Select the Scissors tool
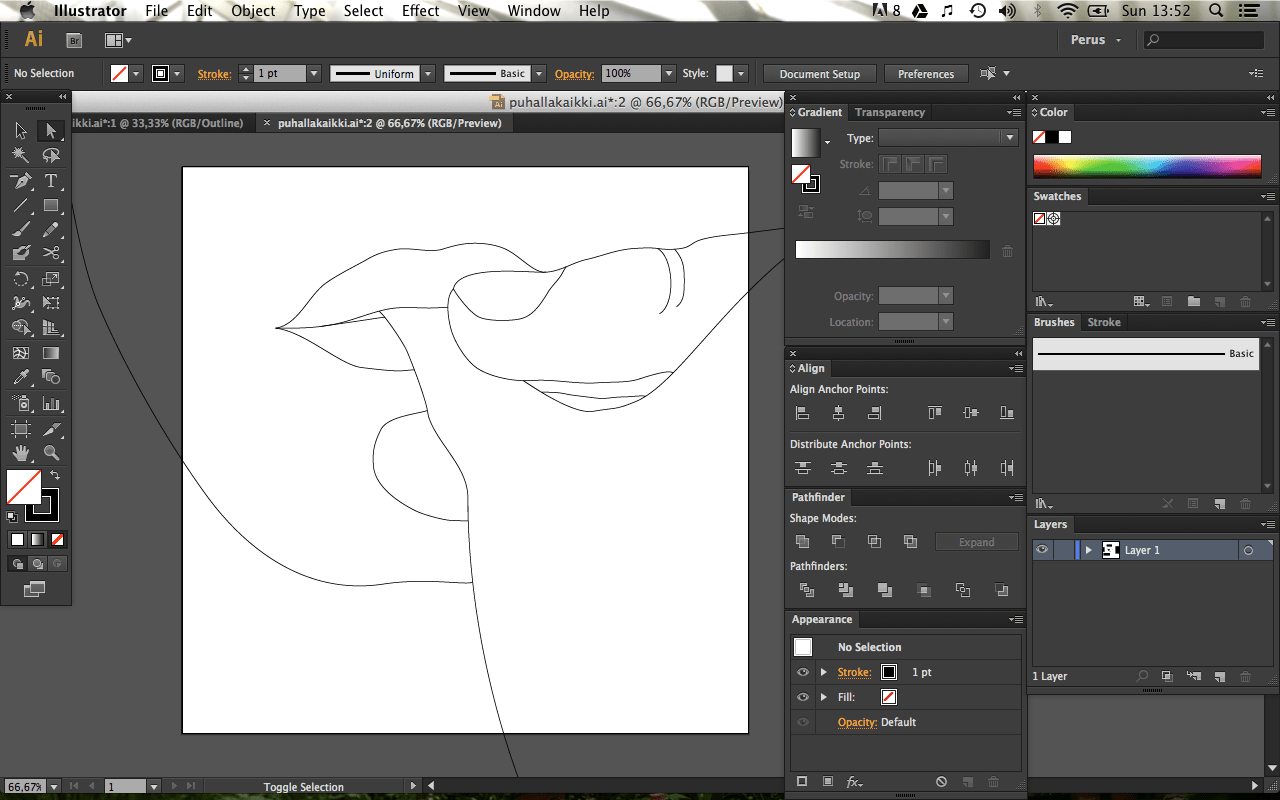This screenshot has height=800, width=1280. [x=51, y=253]
